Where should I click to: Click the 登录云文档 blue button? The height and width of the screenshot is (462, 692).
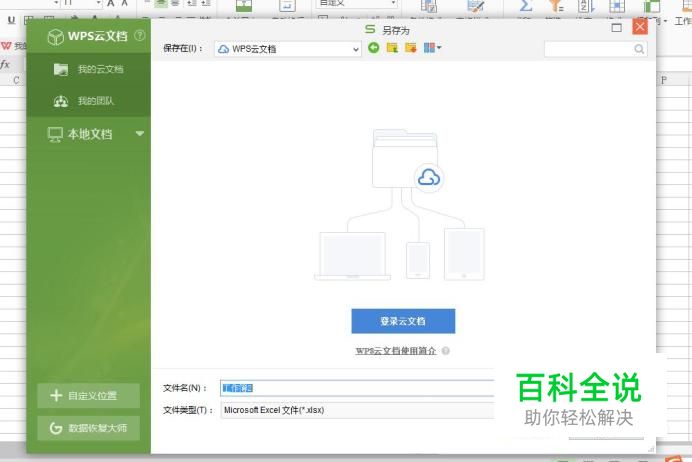point(403,321)
